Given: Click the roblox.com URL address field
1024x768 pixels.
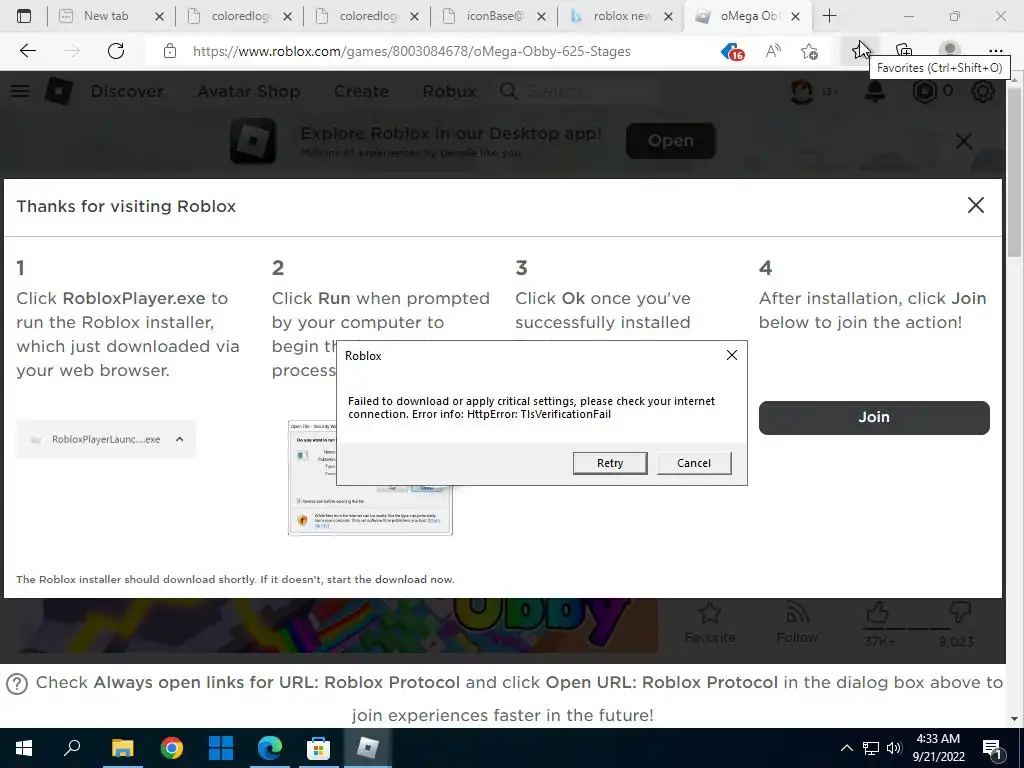Looking at the screenshot, I should point(411,51).
